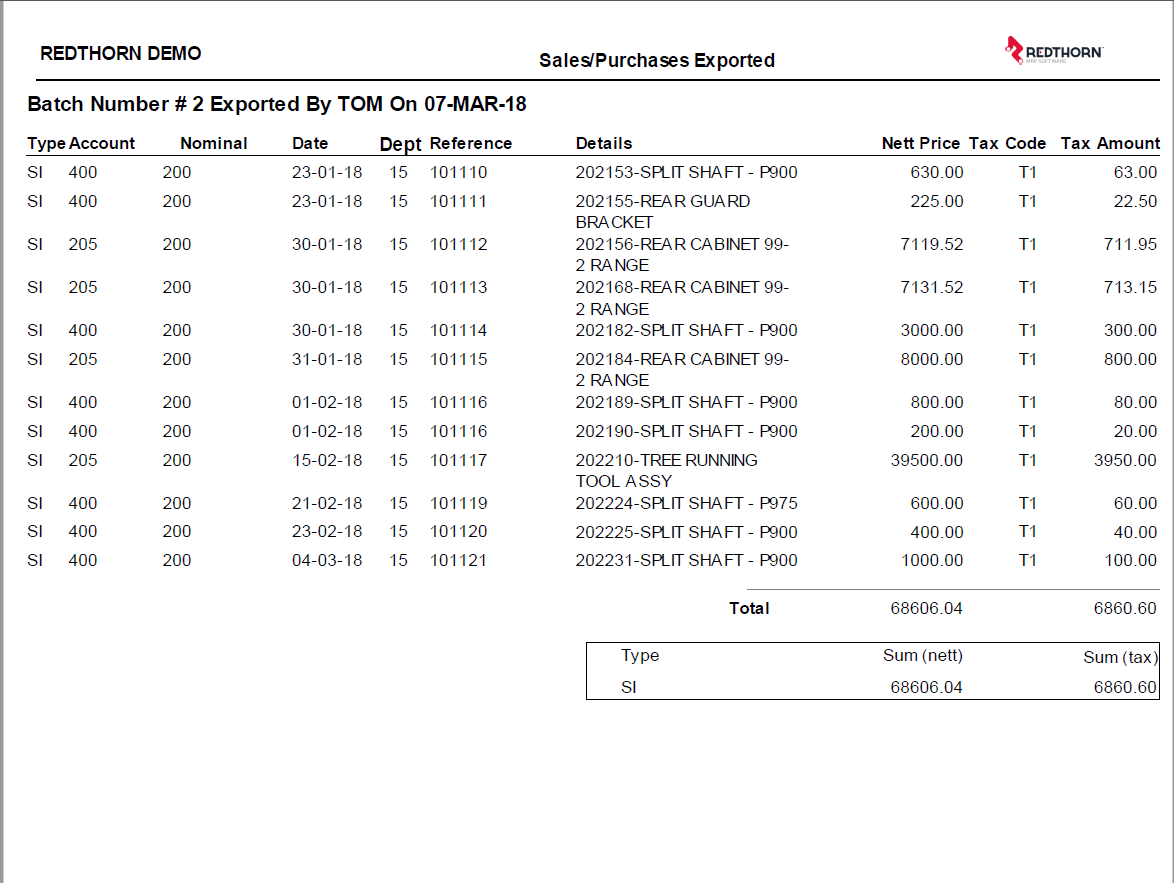
Task: Click the Total row value 68606.04
Action: 931,608
